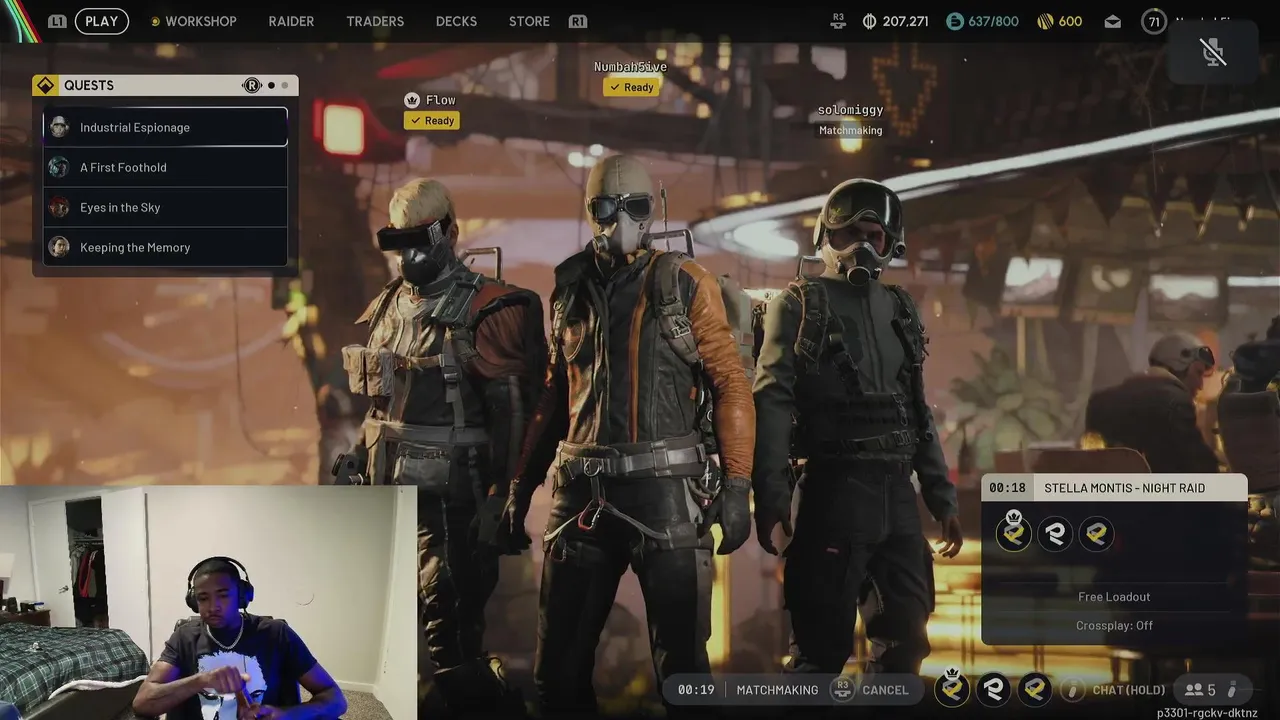This screenshot has width=1280, height=720.
Task: Click the stick icon beside Chat (Hold)
Action: [x=1073, y=690]
